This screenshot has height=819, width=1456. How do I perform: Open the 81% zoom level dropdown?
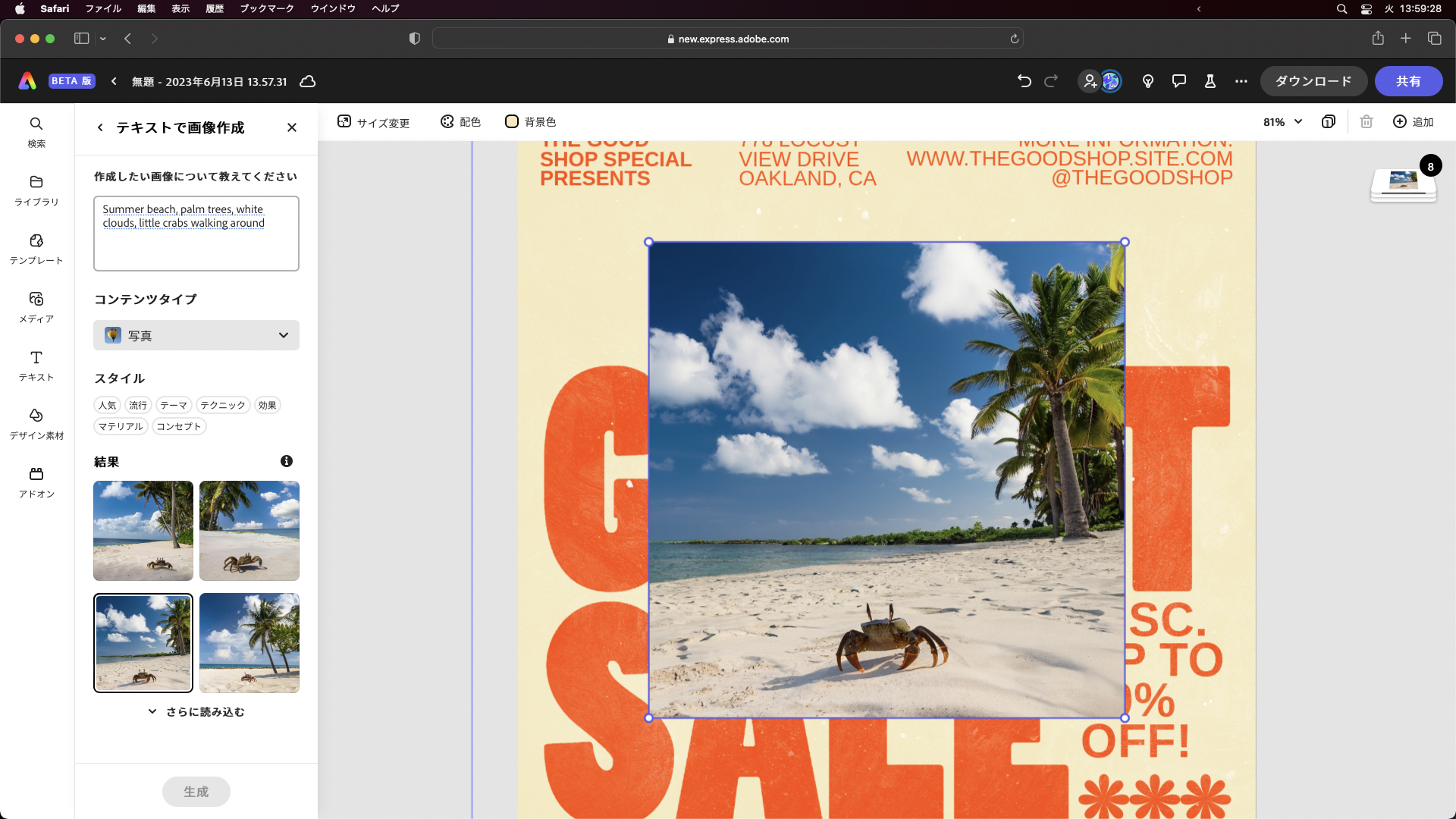click(1282, 121)
